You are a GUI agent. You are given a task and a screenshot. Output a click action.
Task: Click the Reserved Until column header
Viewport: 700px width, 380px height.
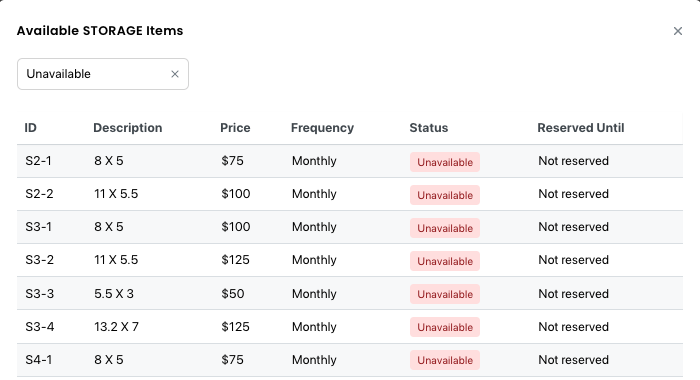click(581, 128)
